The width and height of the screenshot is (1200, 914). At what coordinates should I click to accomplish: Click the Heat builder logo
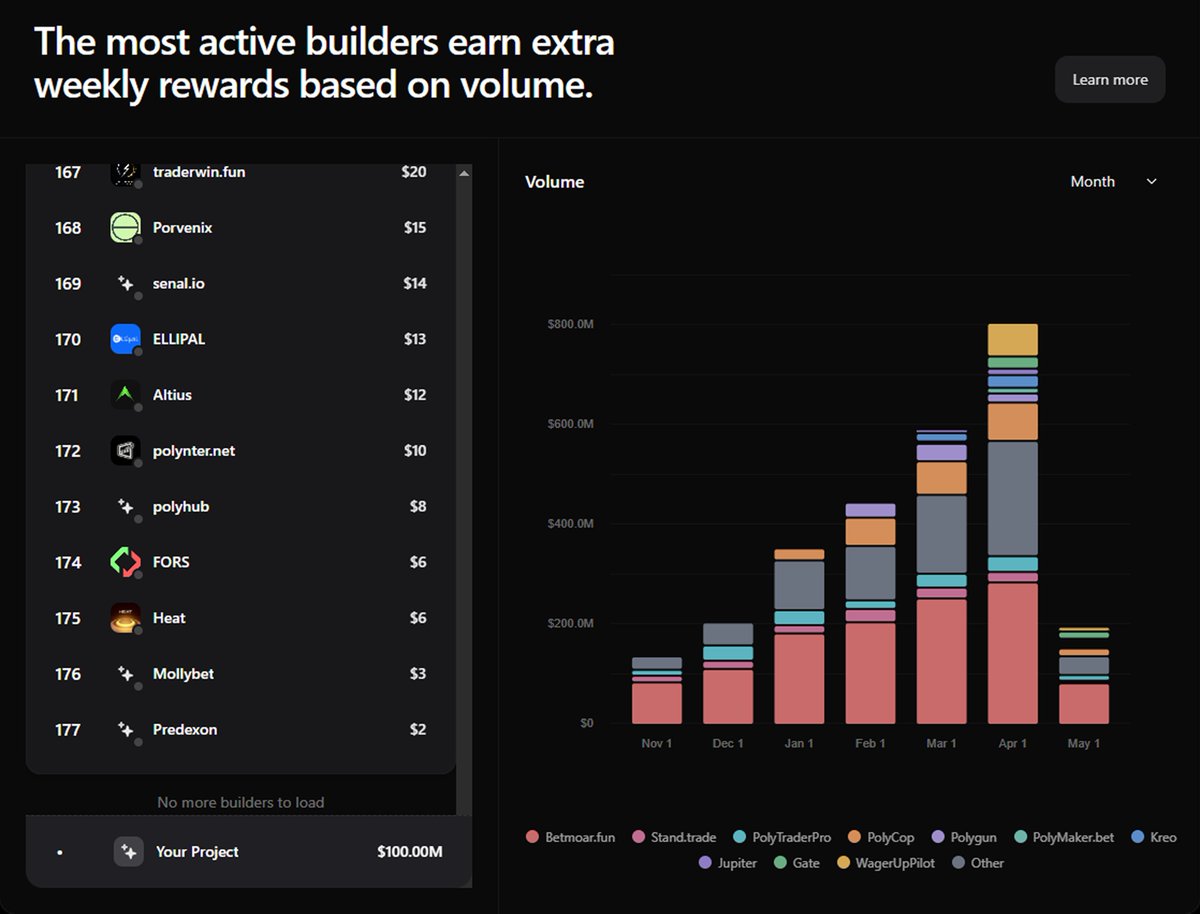(x=125, y=618)
